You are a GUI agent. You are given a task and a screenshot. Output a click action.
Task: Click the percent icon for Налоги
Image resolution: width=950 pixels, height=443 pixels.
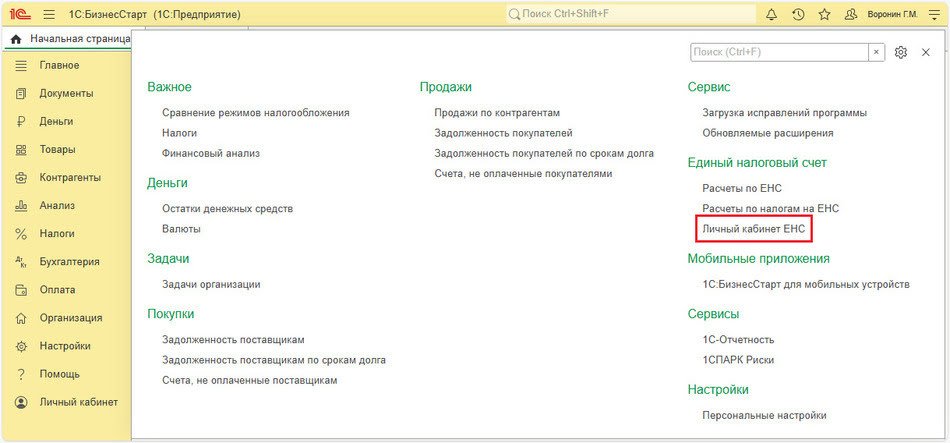[21, 233]
